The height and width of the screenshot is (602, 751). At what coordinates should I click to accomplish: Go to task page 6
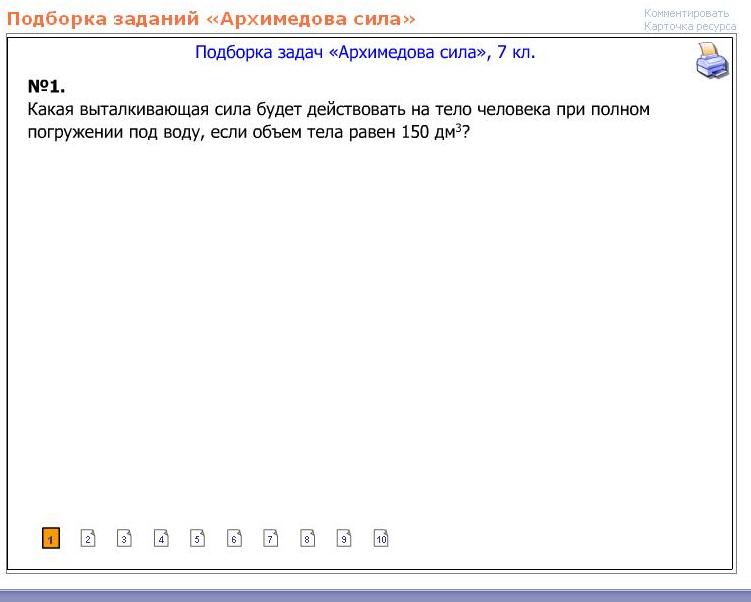click(x=234, y=538)
